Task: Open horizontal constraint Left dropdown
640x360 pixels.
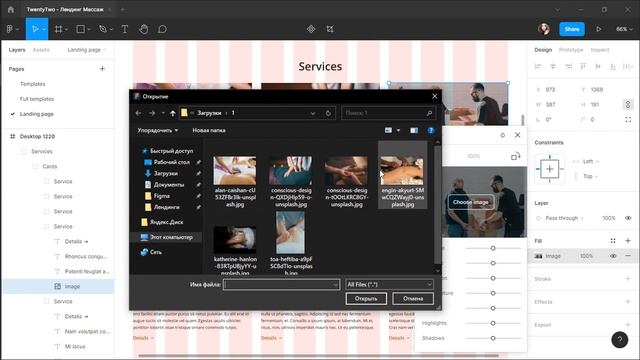Action: (590, 162)
